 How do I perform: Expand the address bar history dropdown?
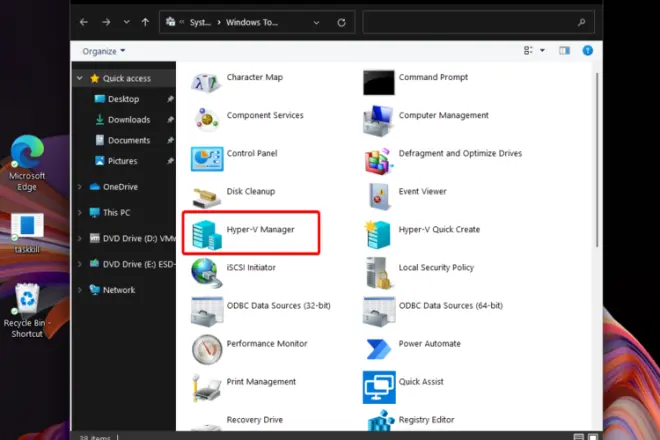pos(316,22)
